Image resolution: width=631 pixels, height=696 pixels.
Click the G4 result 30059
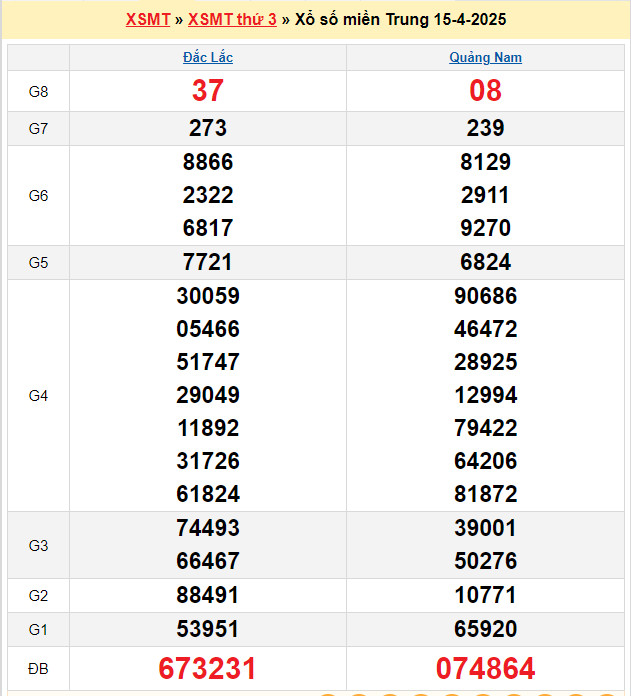pyautogui.click(x=208, y=296)
